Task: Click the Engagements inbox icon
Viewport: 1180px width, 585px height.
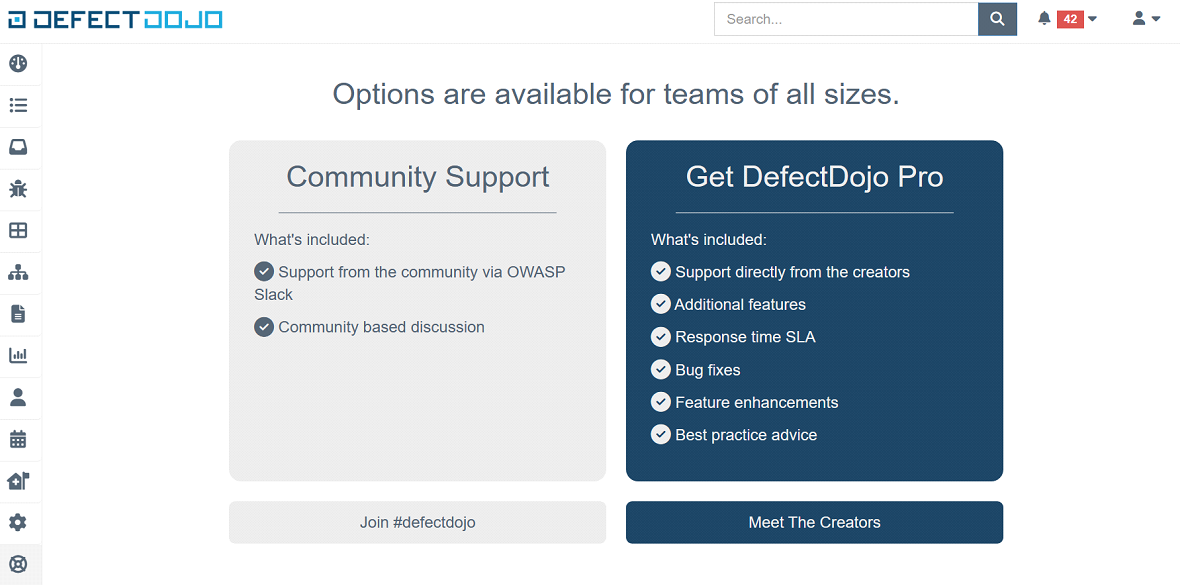Action: (x=20, y=147)
